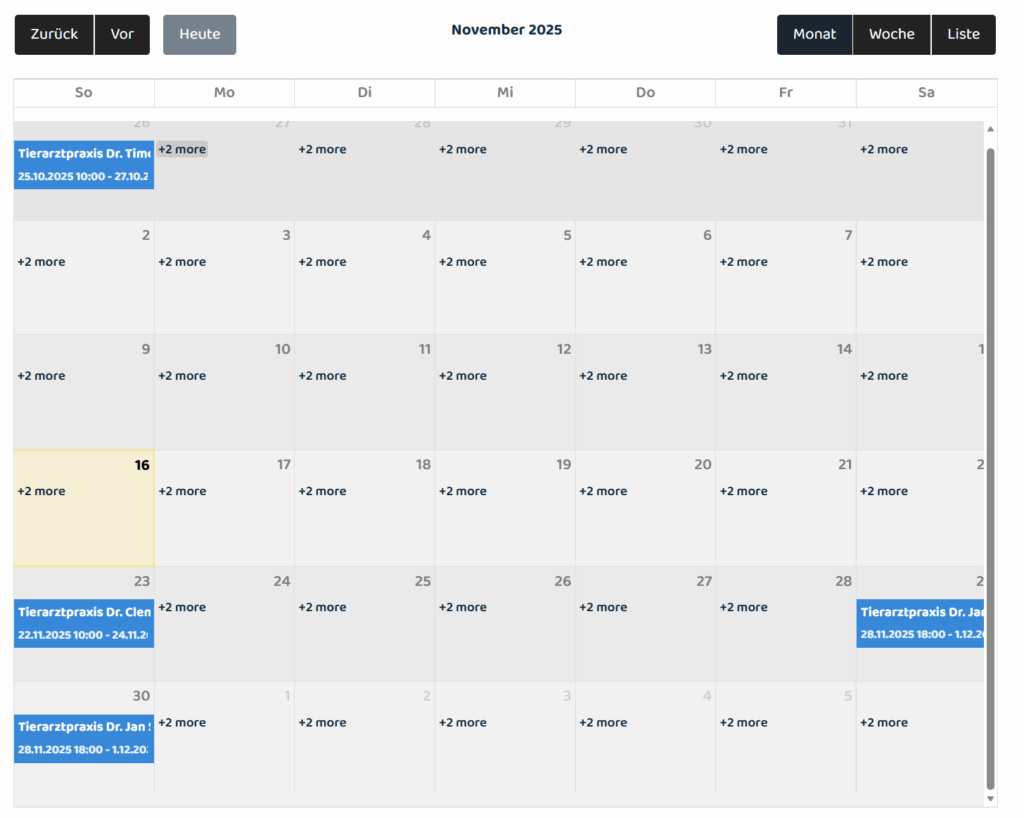Click the vertical scrollbar thumb
1024x818 pixels.
[x=990, y=460]
